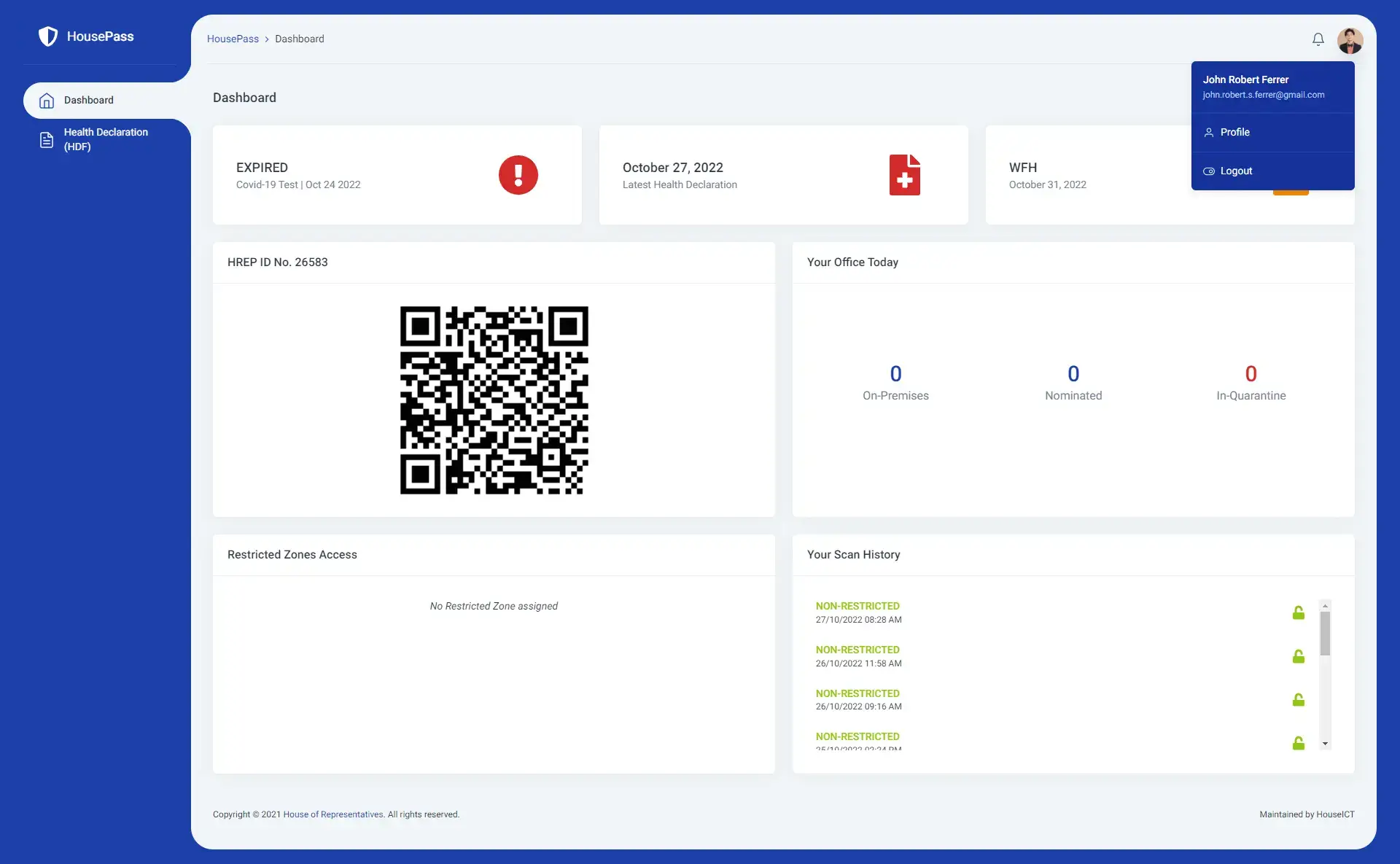Click the HousePass shield logo icon

pos(48,36)
